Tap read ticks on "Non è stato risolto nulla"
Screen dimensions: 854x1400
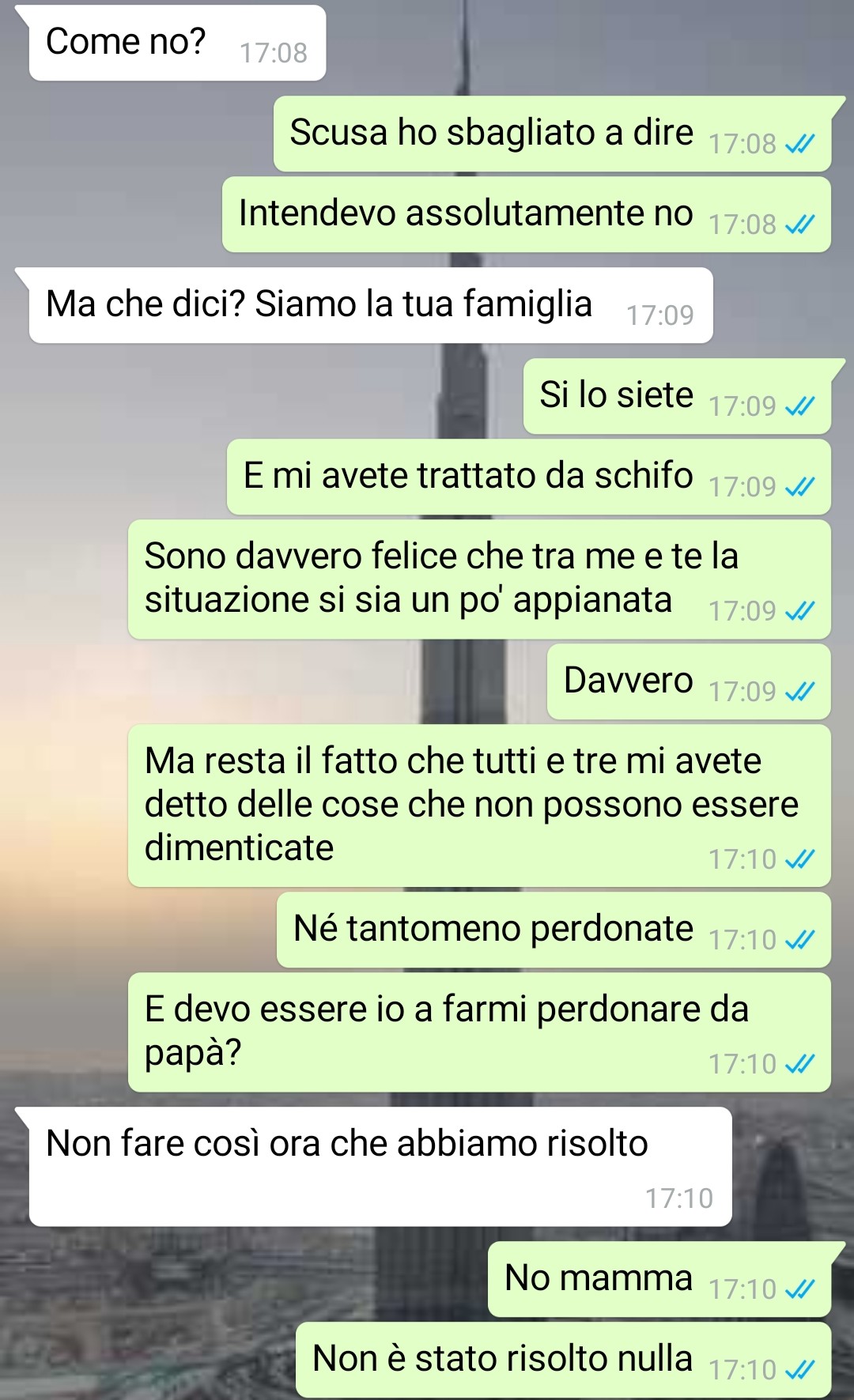point(799,1370)
